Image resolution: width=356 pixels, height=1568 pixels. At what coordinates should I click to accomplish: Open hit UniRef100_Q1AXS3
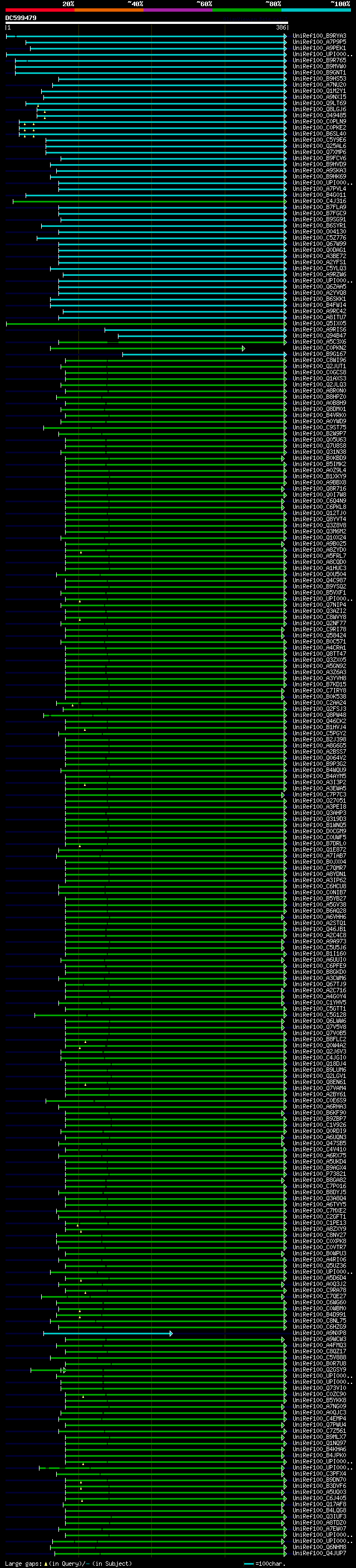(319, 379)
